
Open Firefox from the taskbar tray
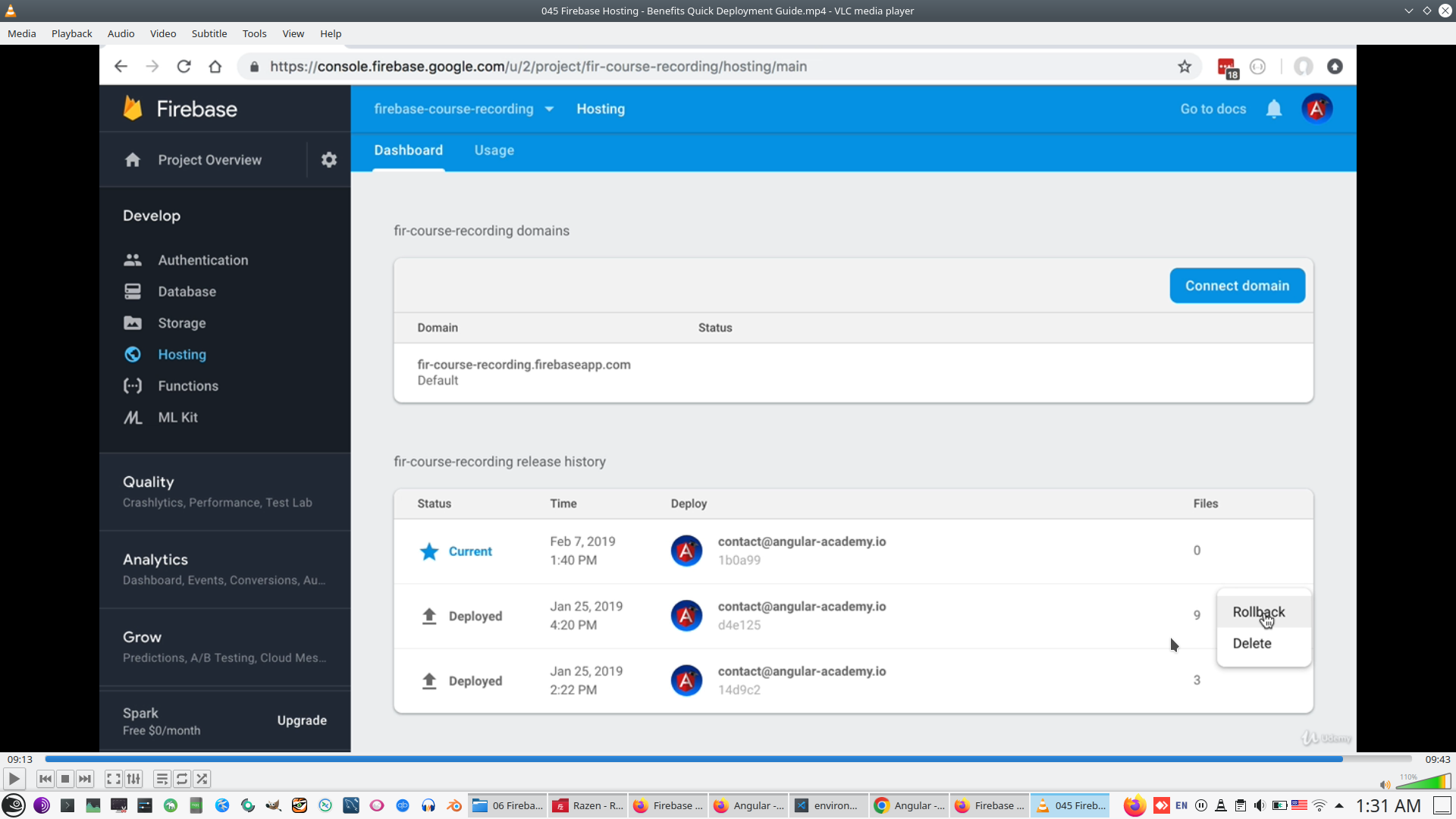1134,805
